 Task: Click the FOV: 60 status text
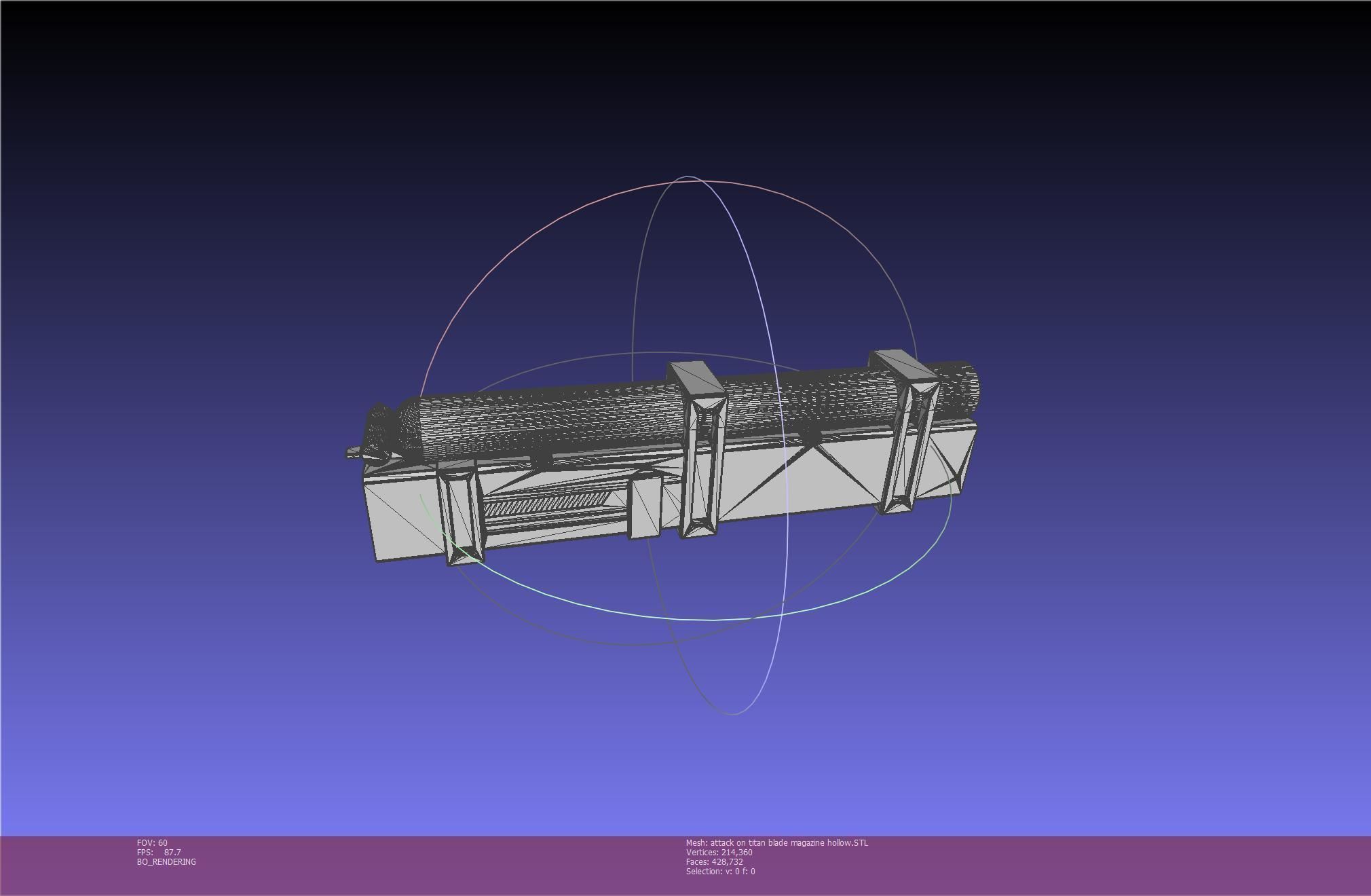pos(152,842)
